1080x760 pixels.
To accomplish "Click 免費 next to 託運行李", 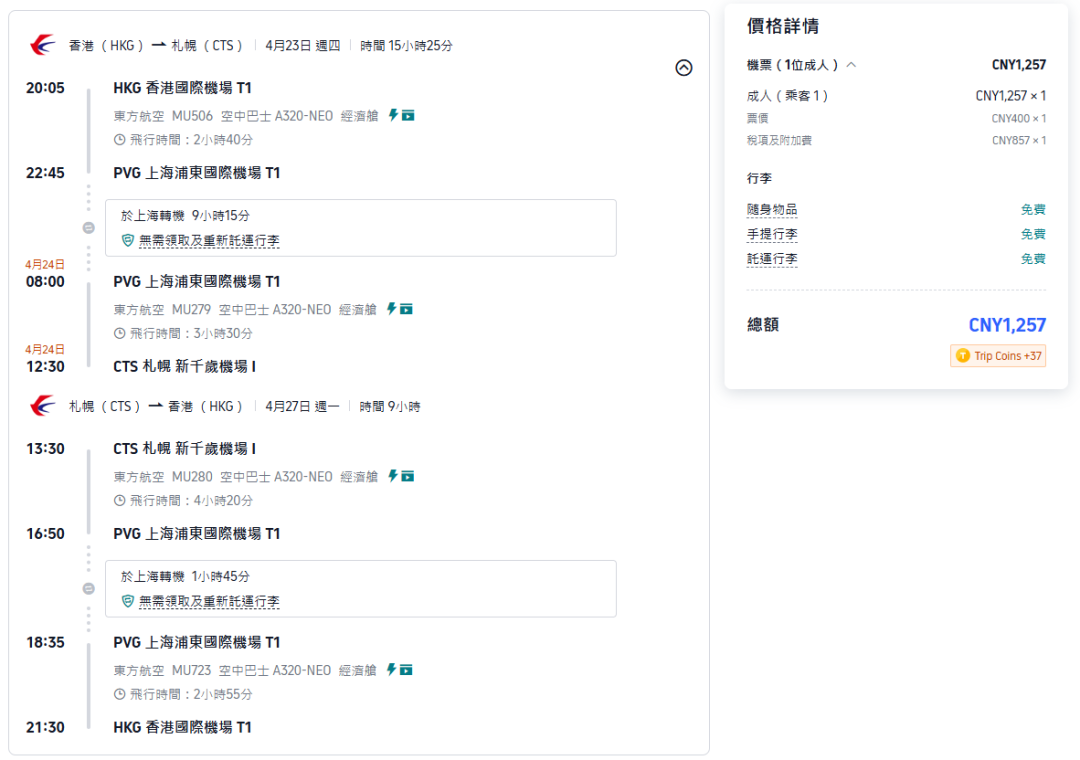I will coord(1032,258).
